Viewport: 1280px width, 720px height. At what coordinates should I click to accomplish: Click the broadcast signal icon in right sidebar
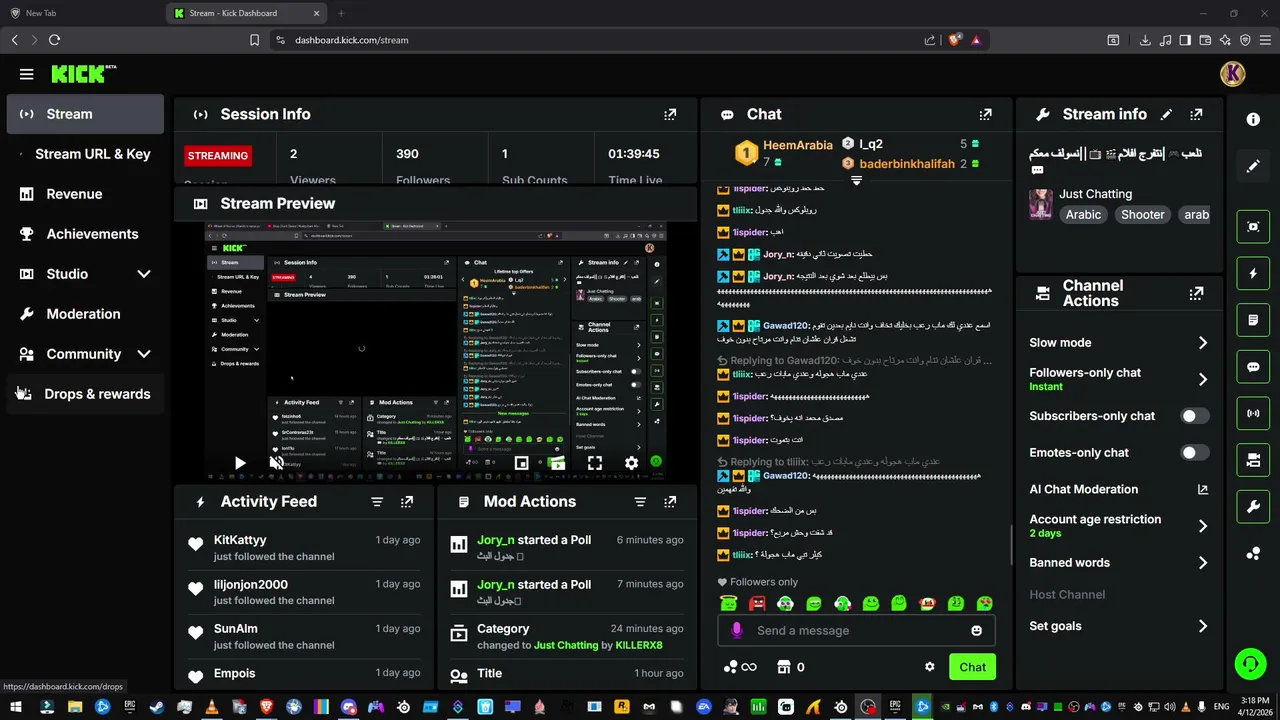[x=1253, y=413]
